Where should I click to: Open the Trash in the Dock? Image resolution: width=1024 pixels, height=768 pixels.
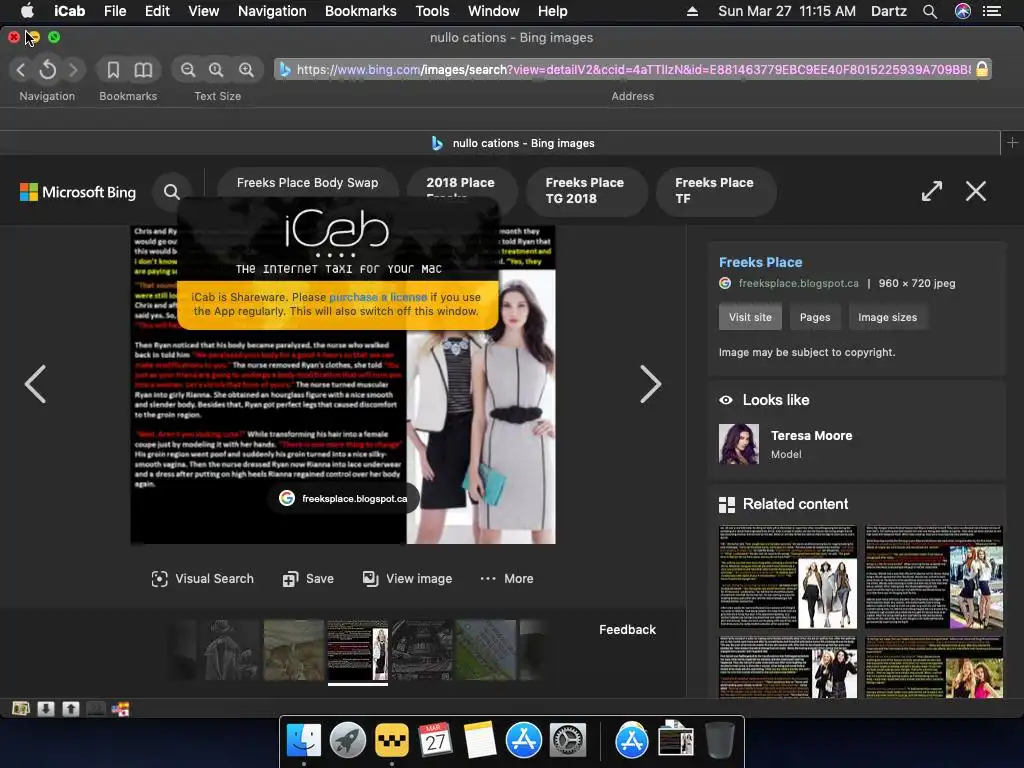[720, 741]
